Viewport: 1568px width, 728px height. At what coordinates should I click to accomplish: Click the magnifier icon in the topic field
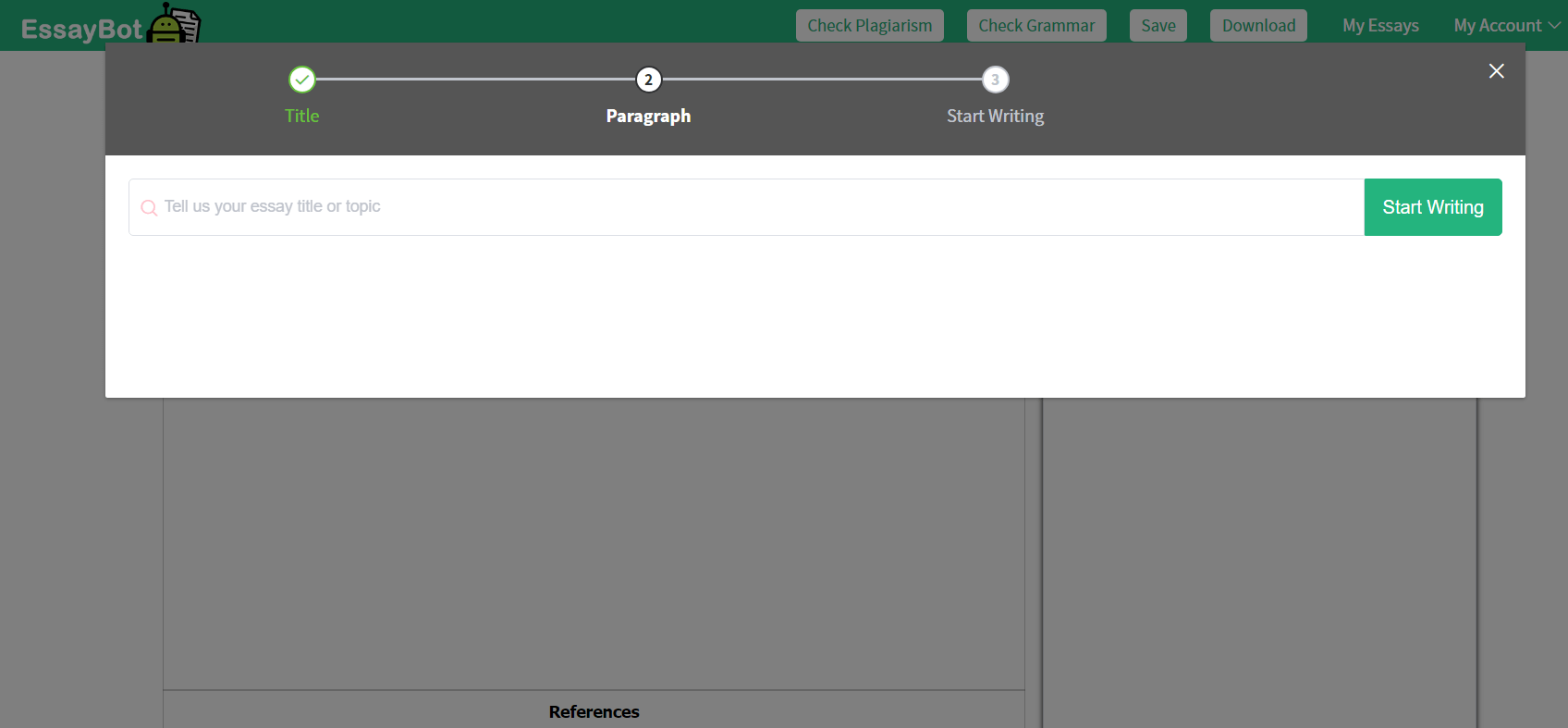pyautogui.click(x=149, y=208)
